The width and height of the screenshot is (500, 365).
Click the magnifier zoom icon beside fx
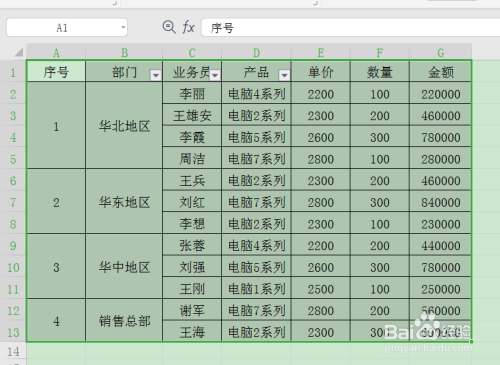(x=169, y=27)
